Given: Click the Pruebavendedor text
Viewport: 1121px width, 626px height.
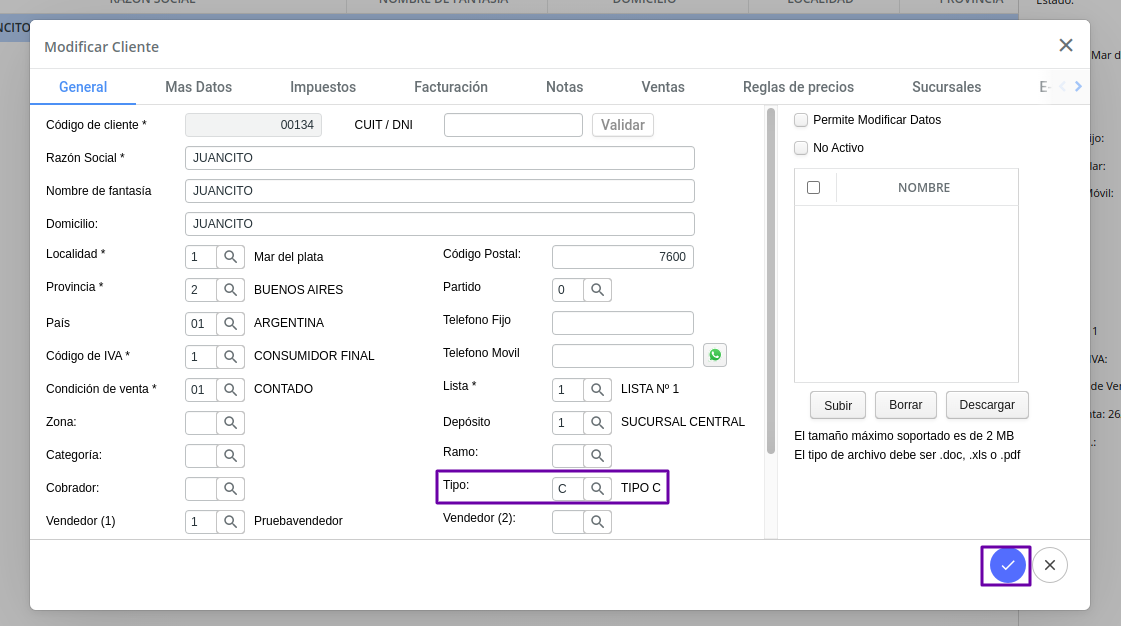Looking at the screenshot, I should click(298, 521).
